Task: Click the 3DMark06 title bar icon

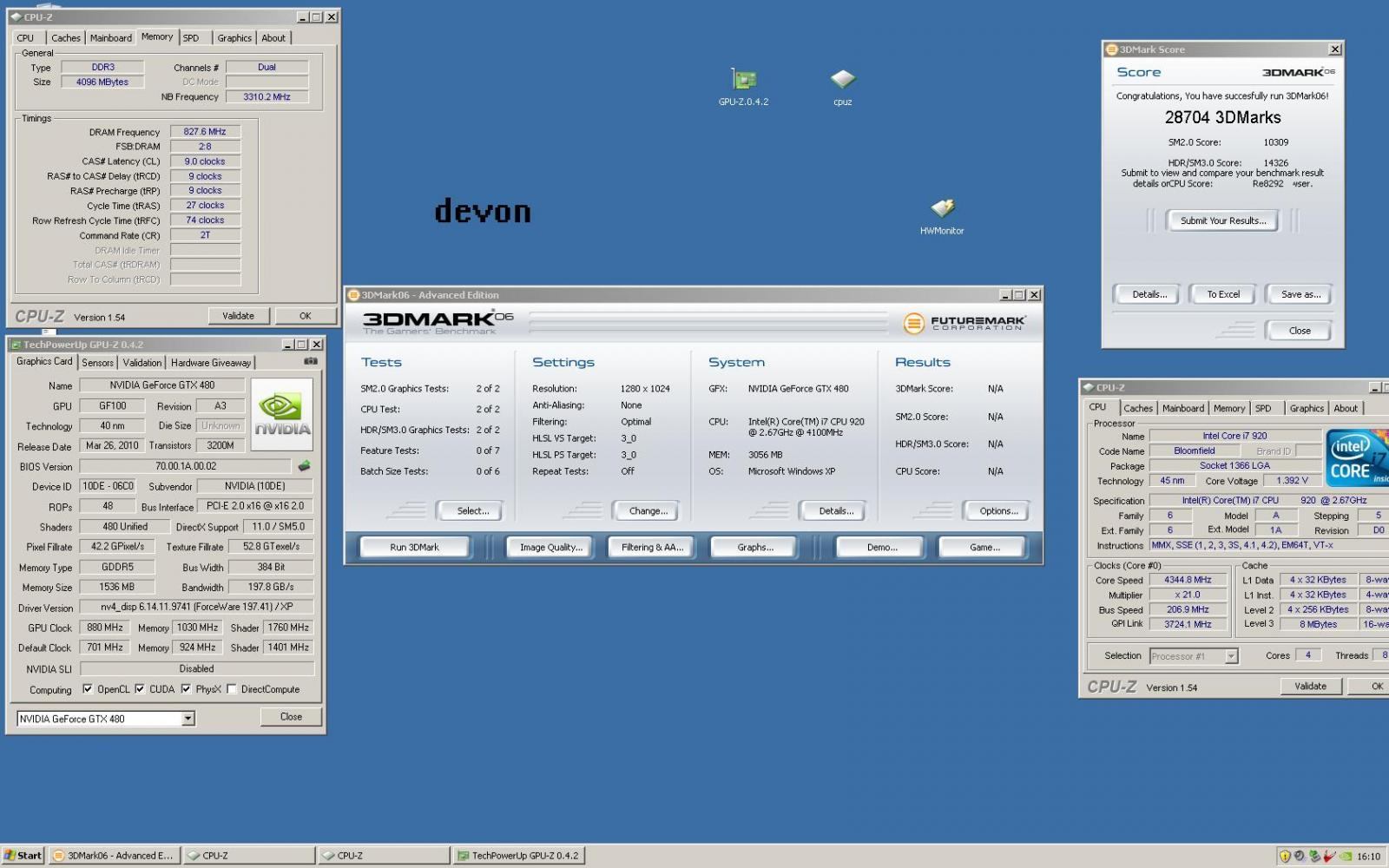Action: (x=353, y=295)
